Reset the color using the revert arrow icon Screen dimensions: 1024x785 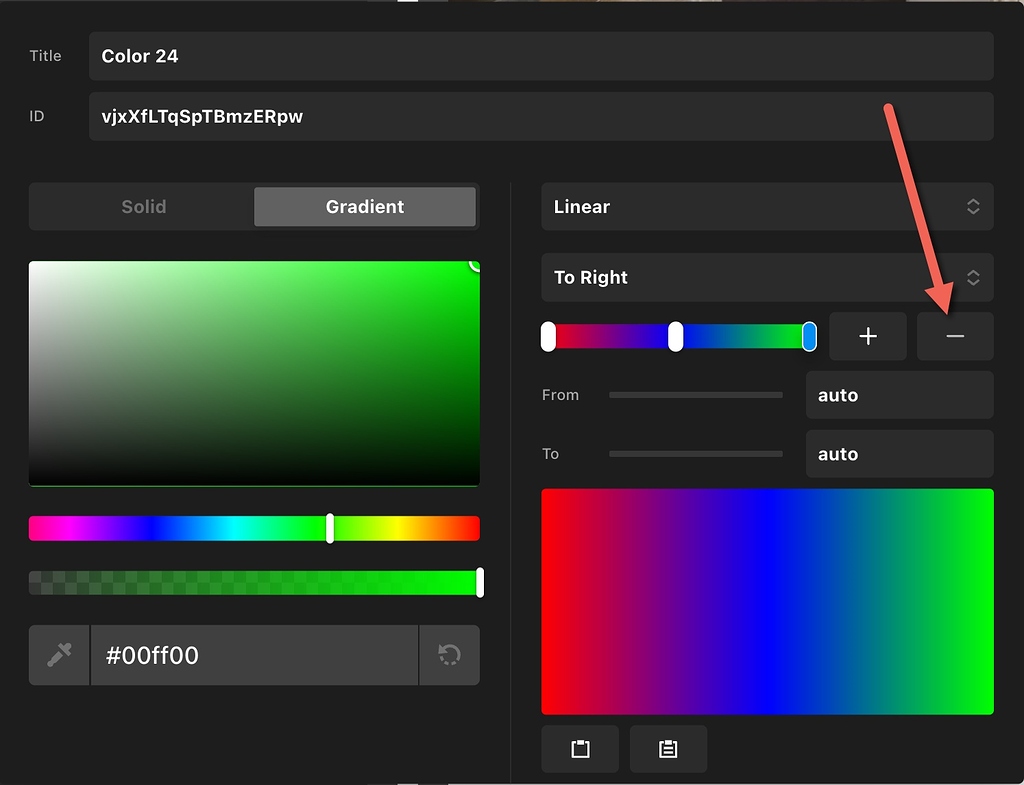(x=449, y=655)
